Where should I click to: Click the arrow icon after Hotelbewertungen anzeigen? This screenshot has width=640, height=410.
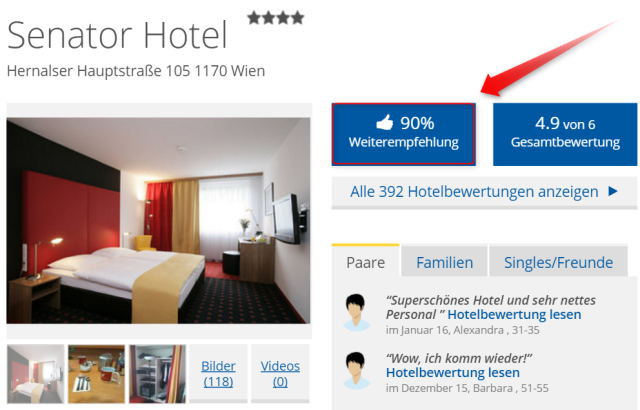coord(613,191)
